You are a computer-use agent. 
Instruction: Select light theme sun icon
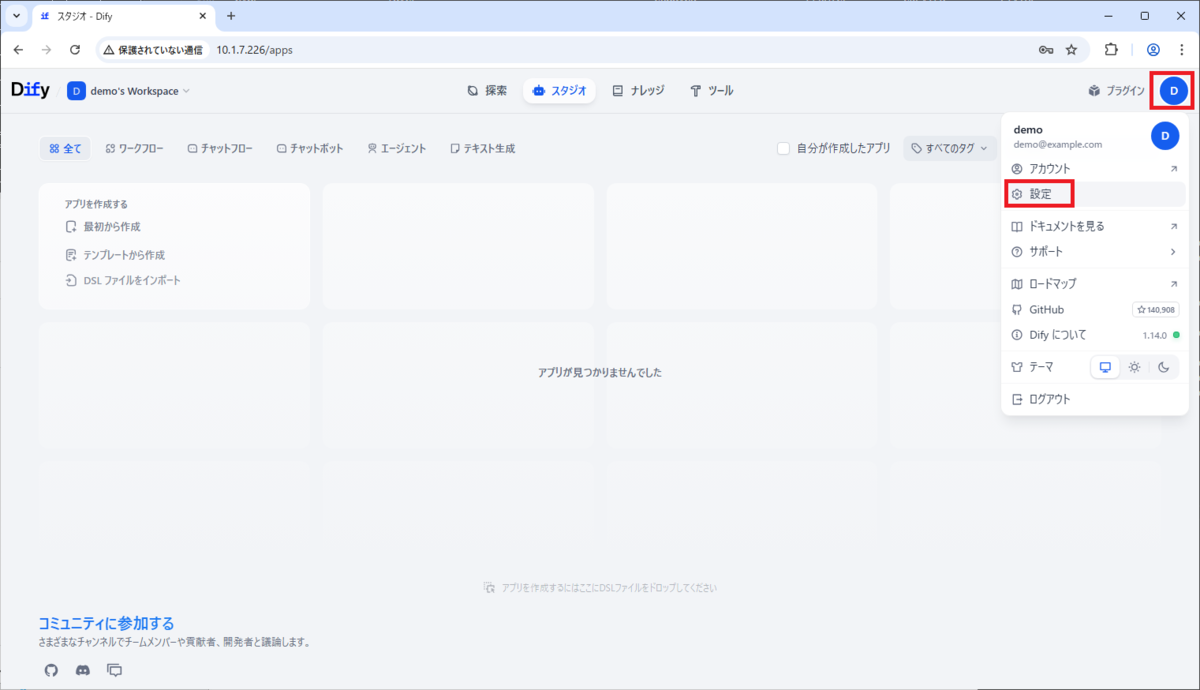1134,367
